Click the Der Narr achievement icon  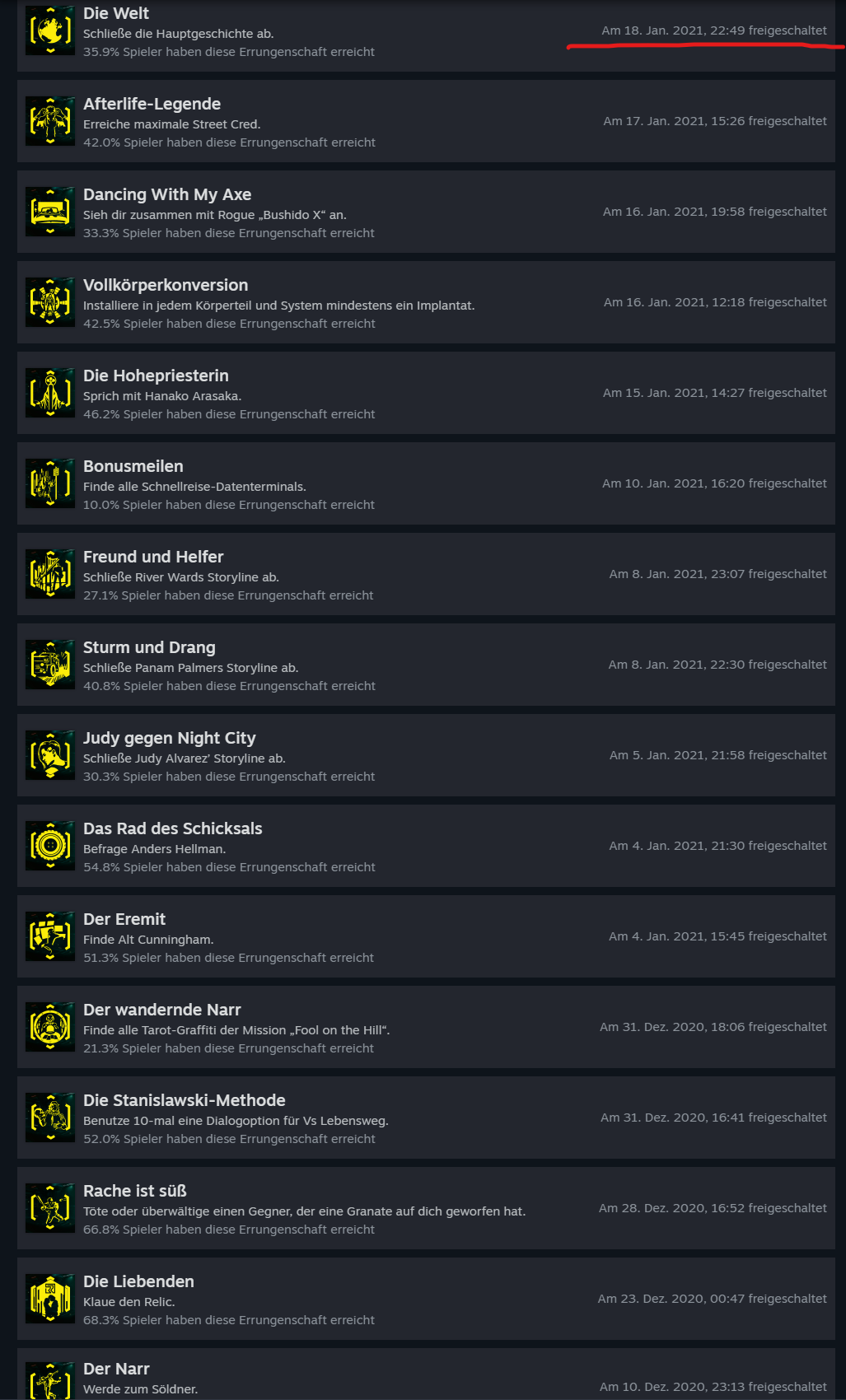pyautogui.click(x=50, y=1382)
